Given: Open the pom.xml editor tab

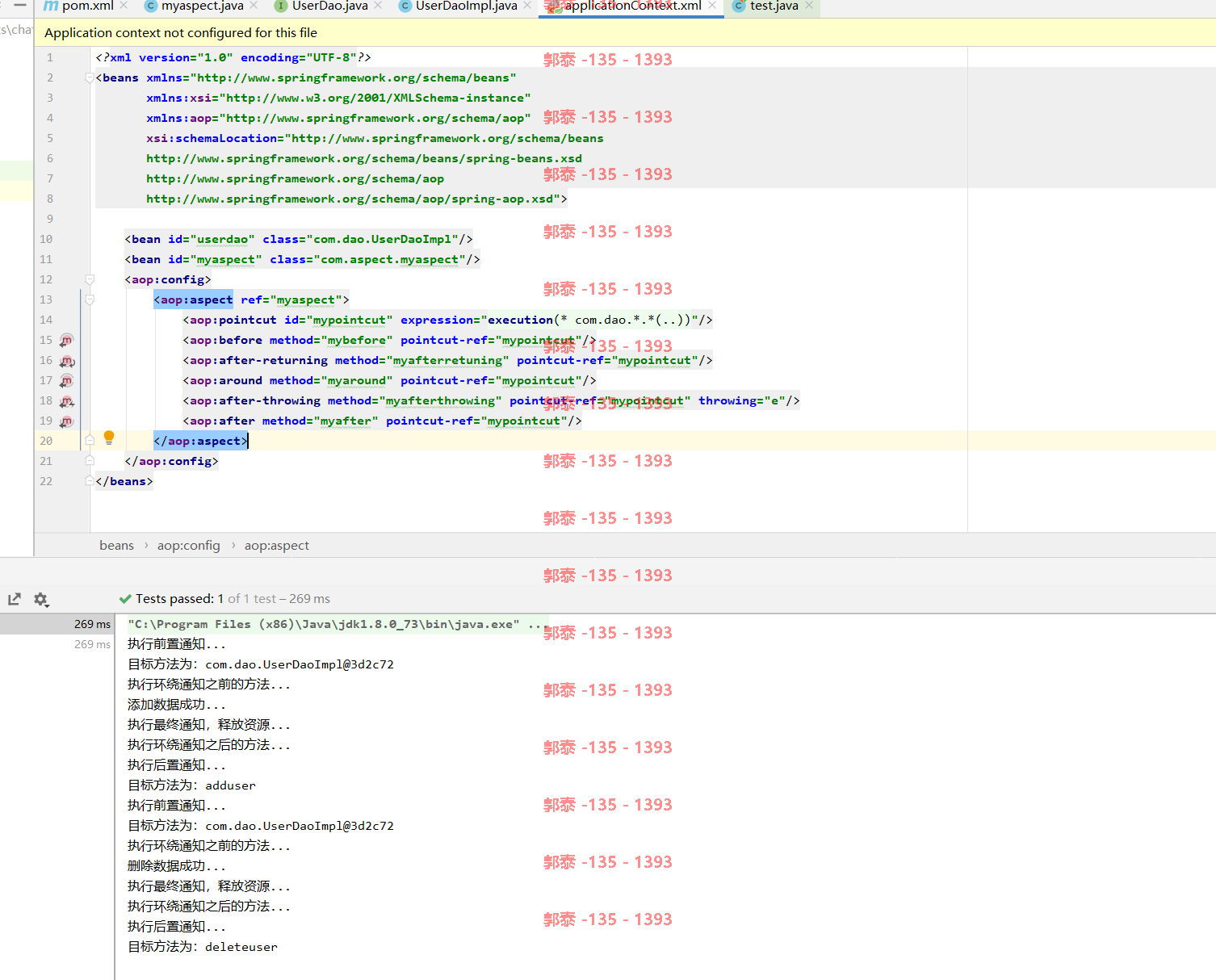Looking at the screenshot, I should [x=79, y=6].
